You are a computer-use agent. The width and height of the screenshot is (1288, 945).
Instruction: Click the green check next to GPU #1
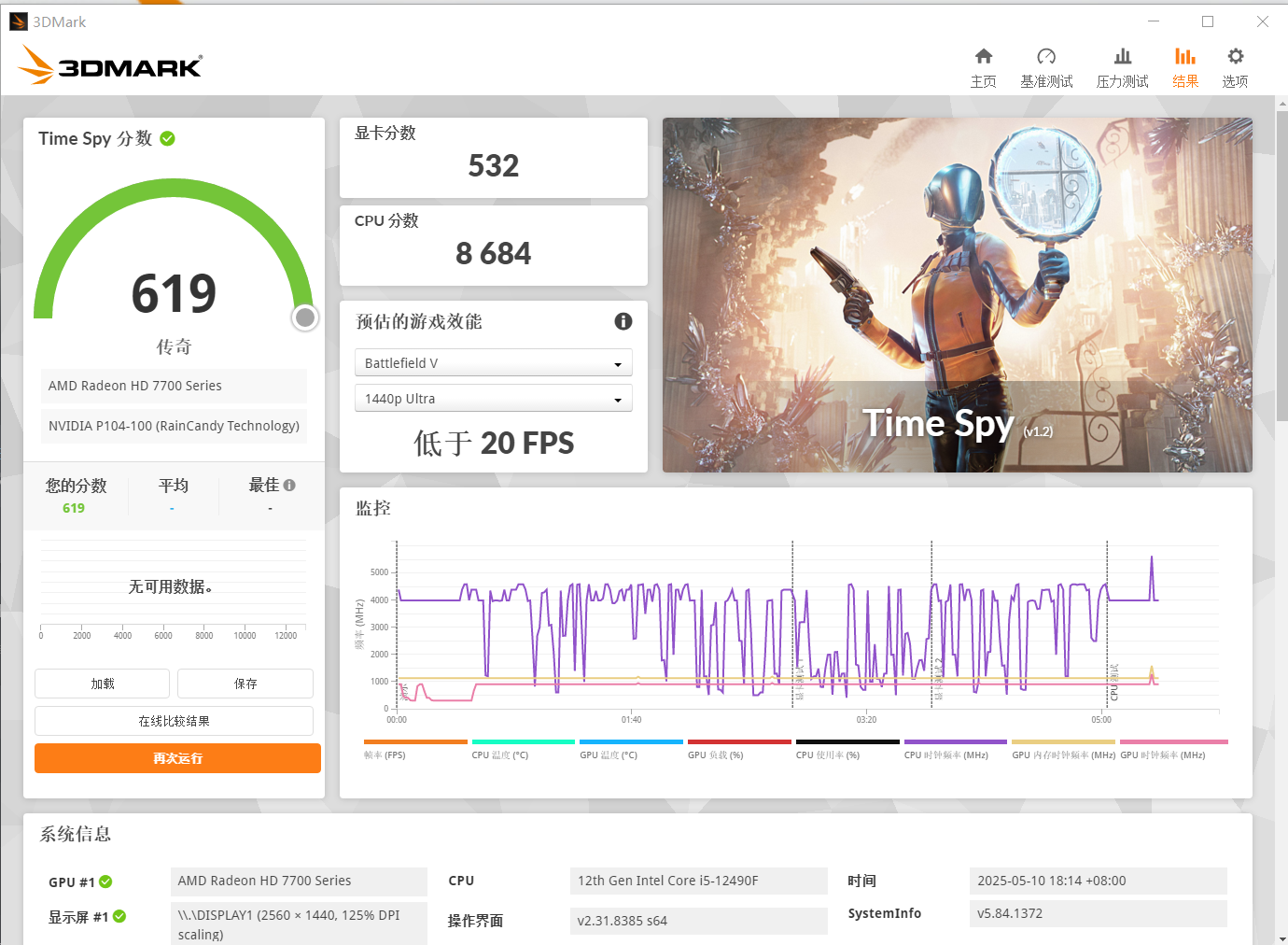105,882
